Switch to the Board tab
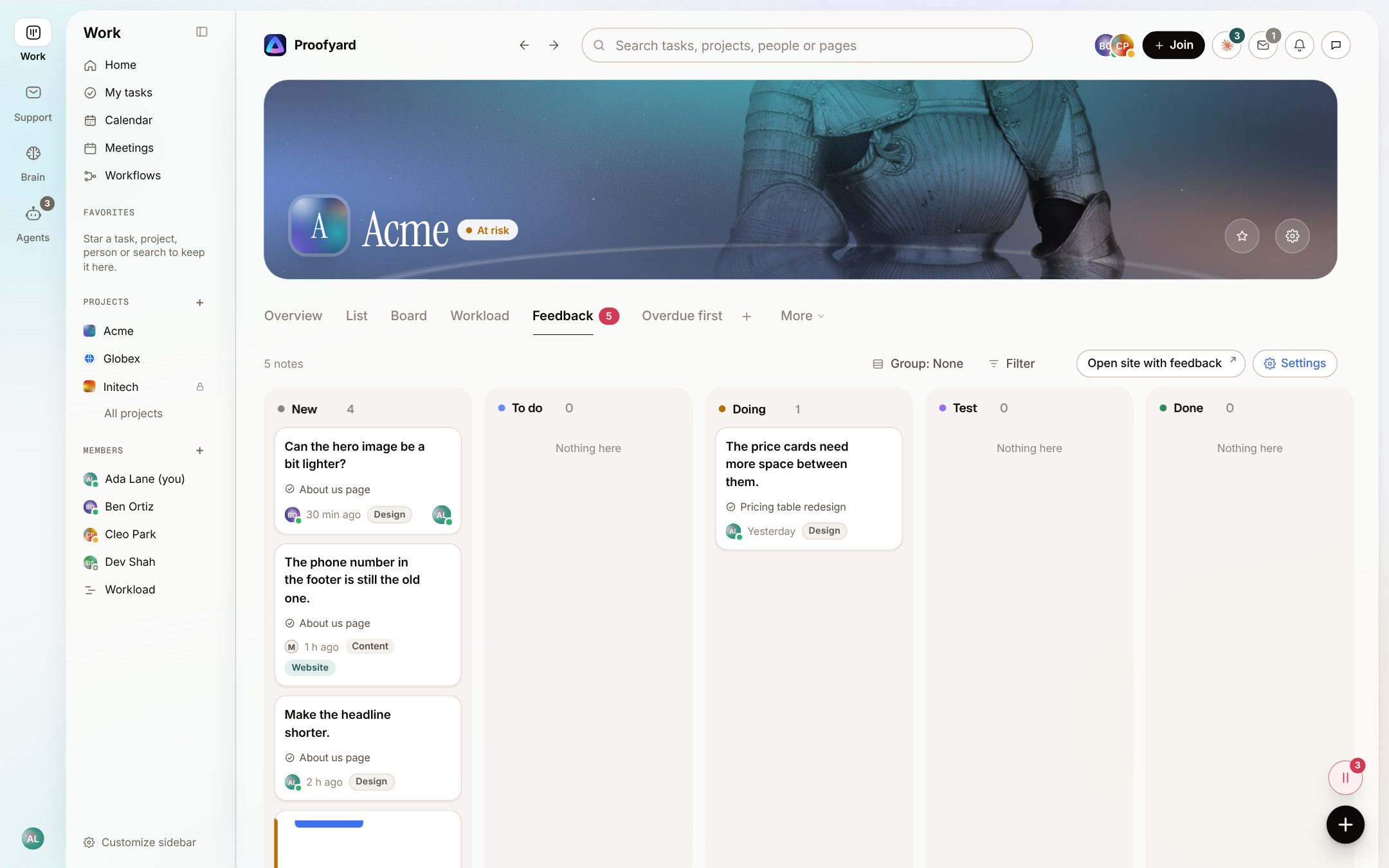1389x868 pixels. [408, 316]
